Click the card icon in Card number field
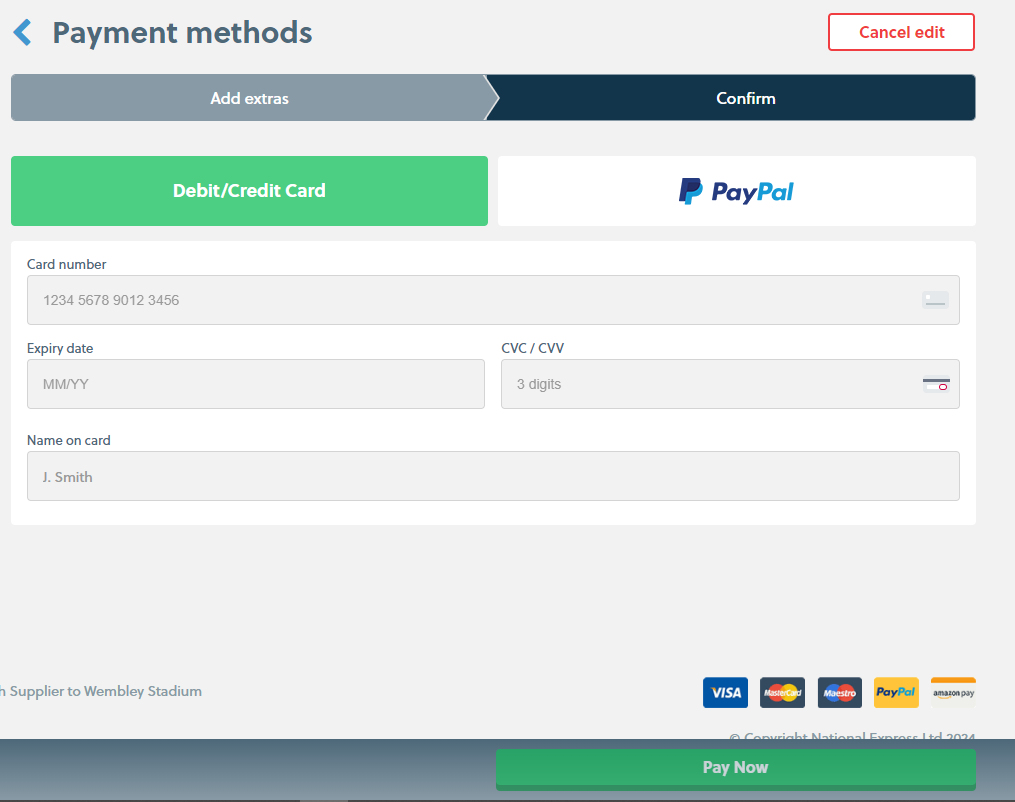Viewport: 1015px width, 802px height. point(935,300)
